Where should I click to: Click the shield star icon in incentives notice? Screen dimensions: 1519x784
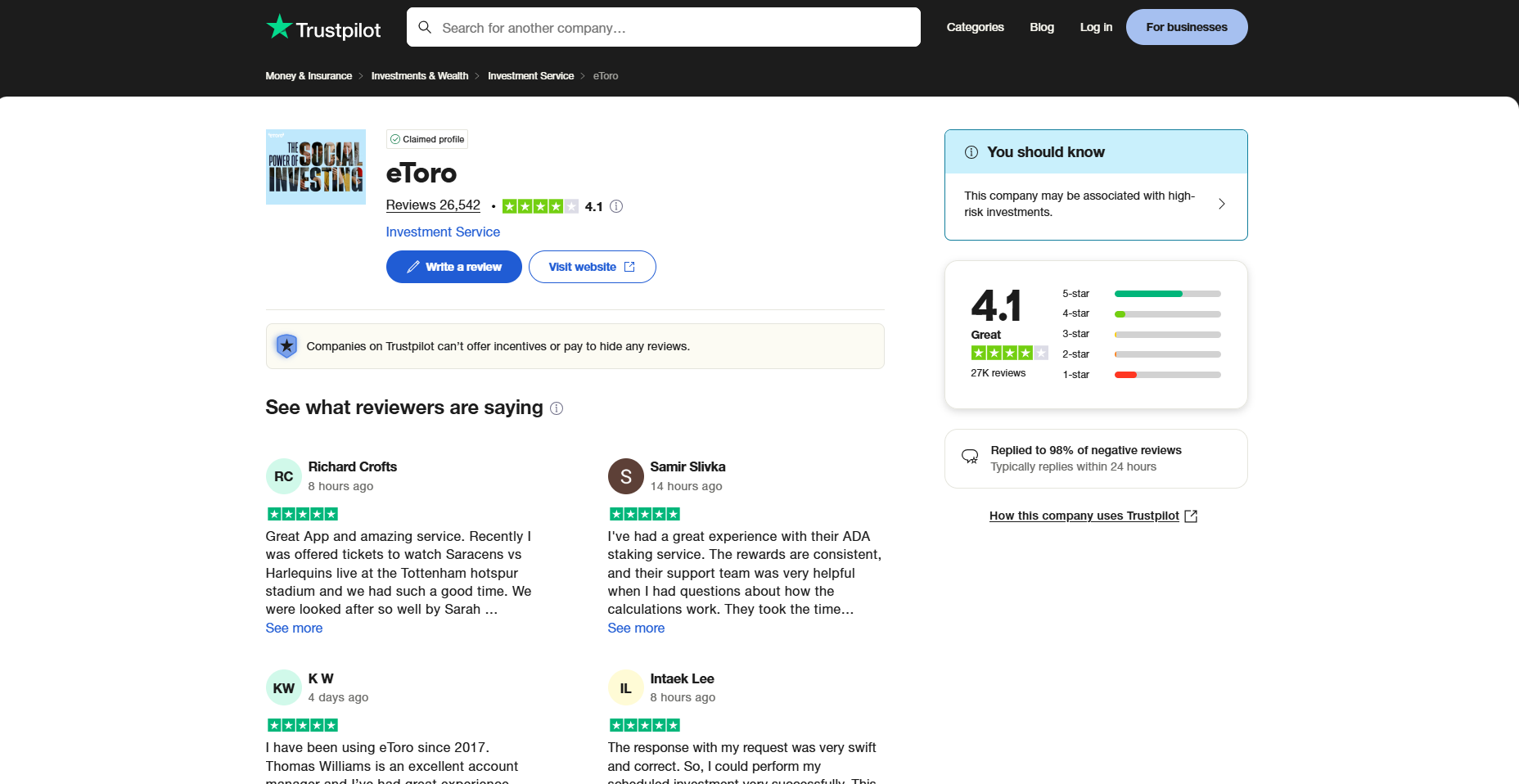[x=286, y=346]
